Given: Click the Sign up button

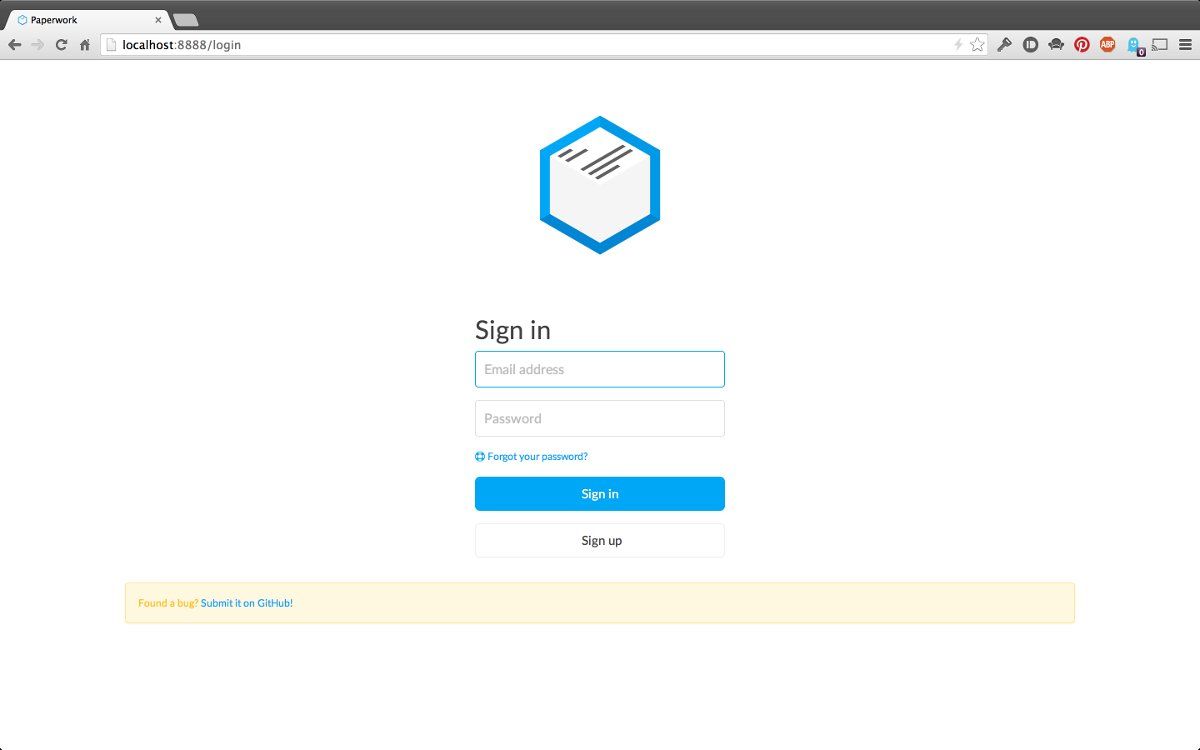Looking at the screenshot, I should (x=600, y=541).
